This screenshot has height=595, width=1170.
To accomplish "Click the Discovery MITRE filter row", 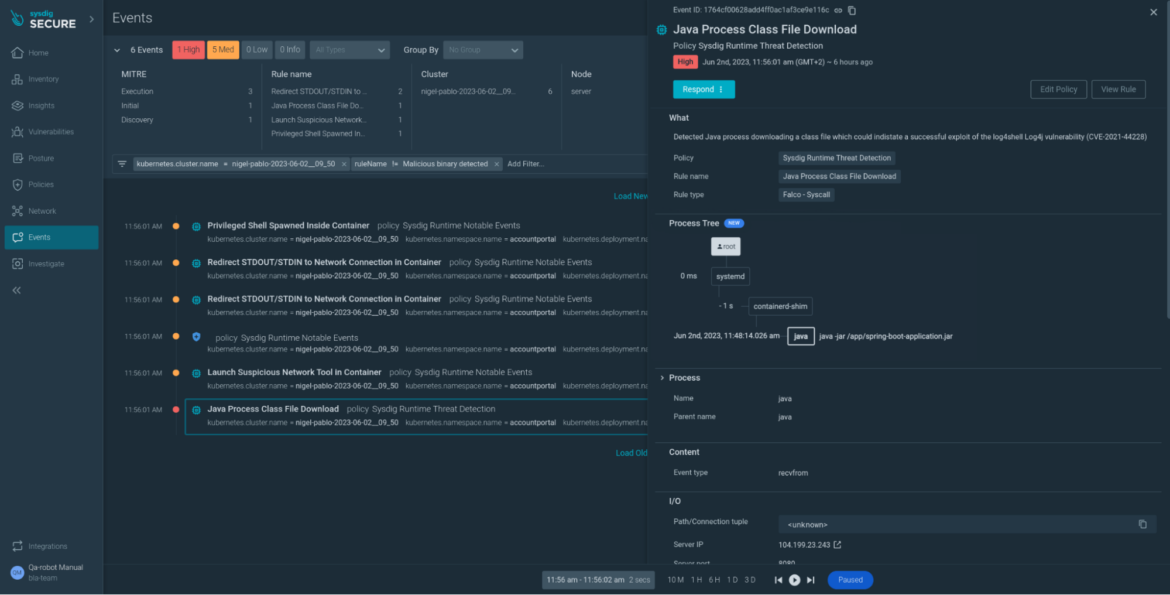I will click(x=187, y=119).
